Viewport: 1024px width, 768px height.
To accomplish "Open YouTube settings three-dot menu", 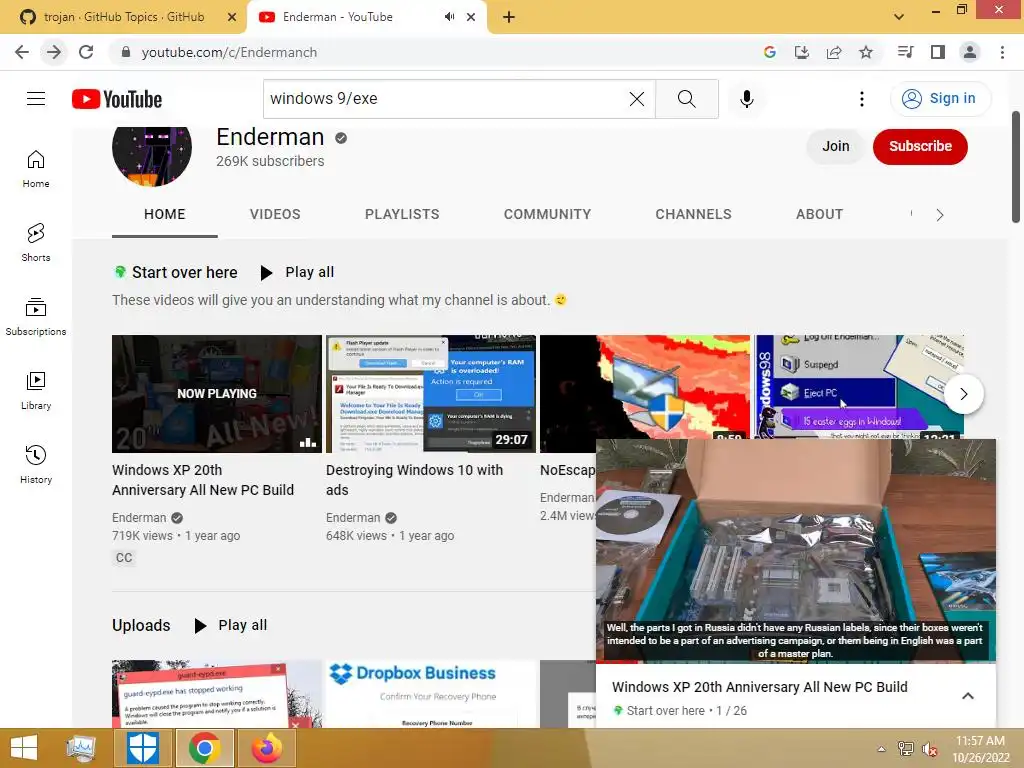I will pyautogui.click(x=861, y=99).
